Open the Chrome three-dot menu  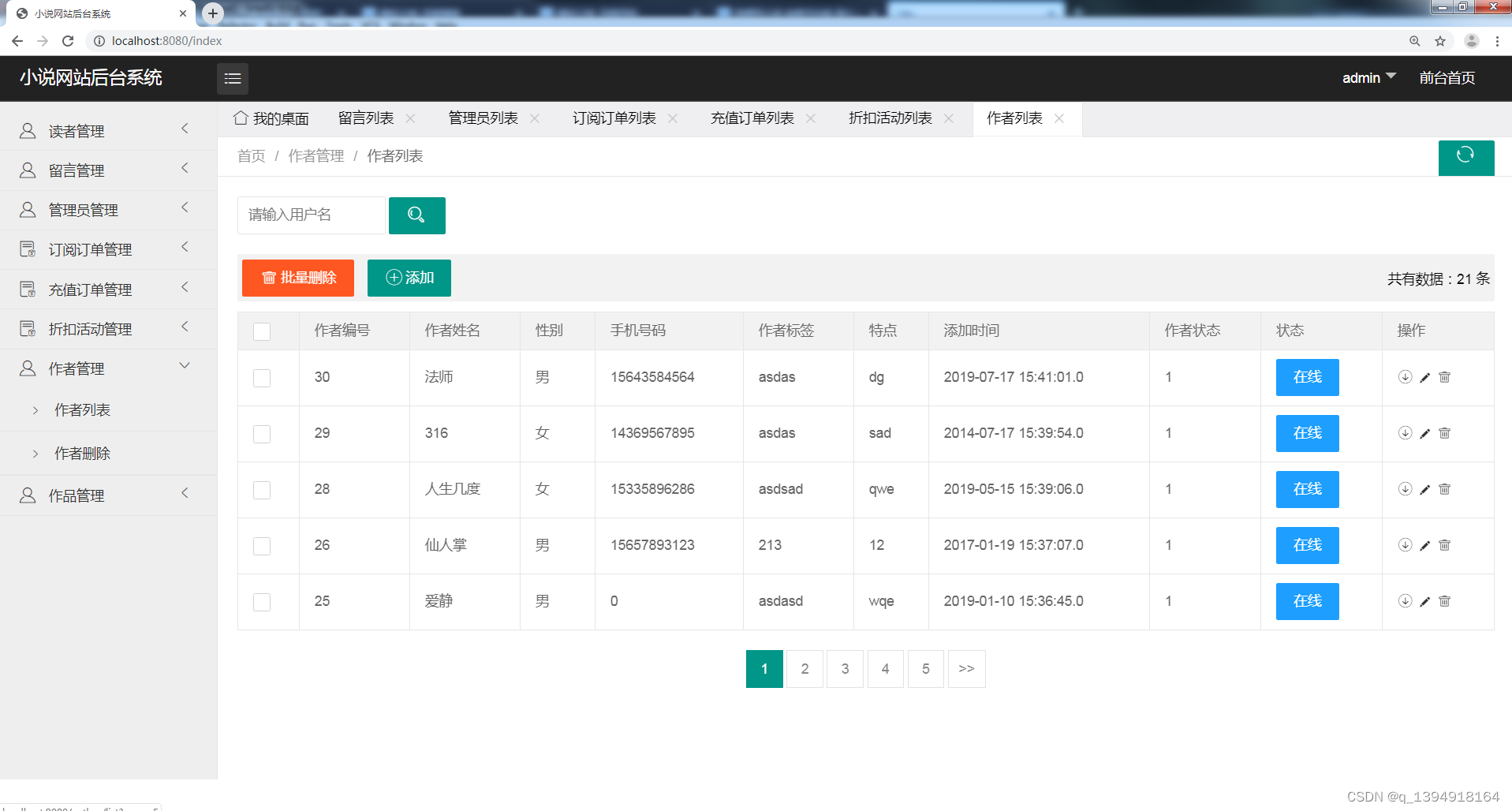pyautogui.click(x=1497, y=41)
